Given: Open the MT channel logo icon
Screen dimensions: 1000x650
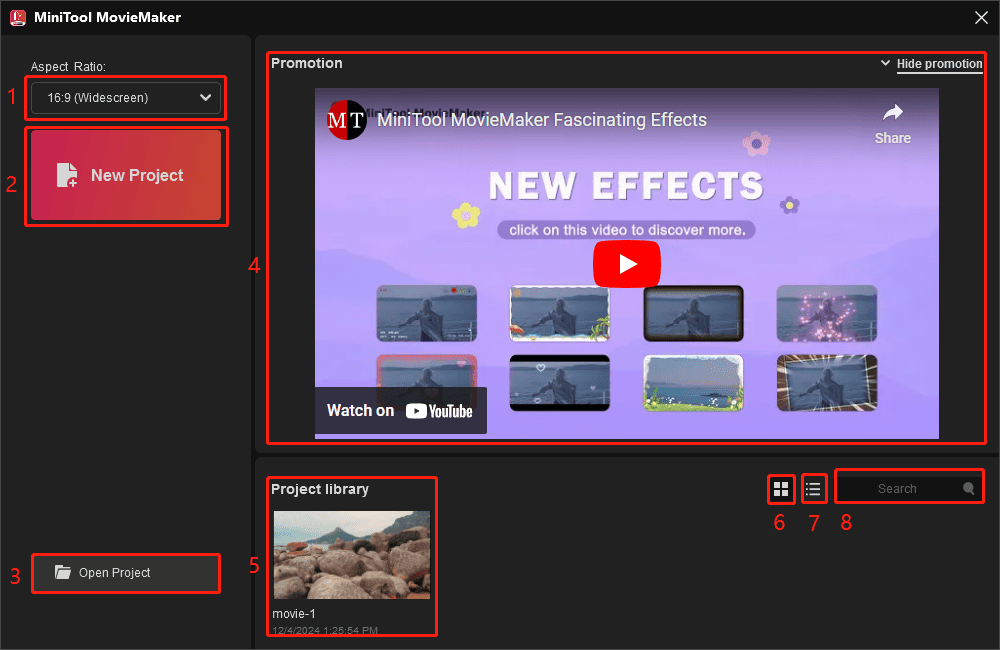Looking at the screenshot, I should (346, 120).
